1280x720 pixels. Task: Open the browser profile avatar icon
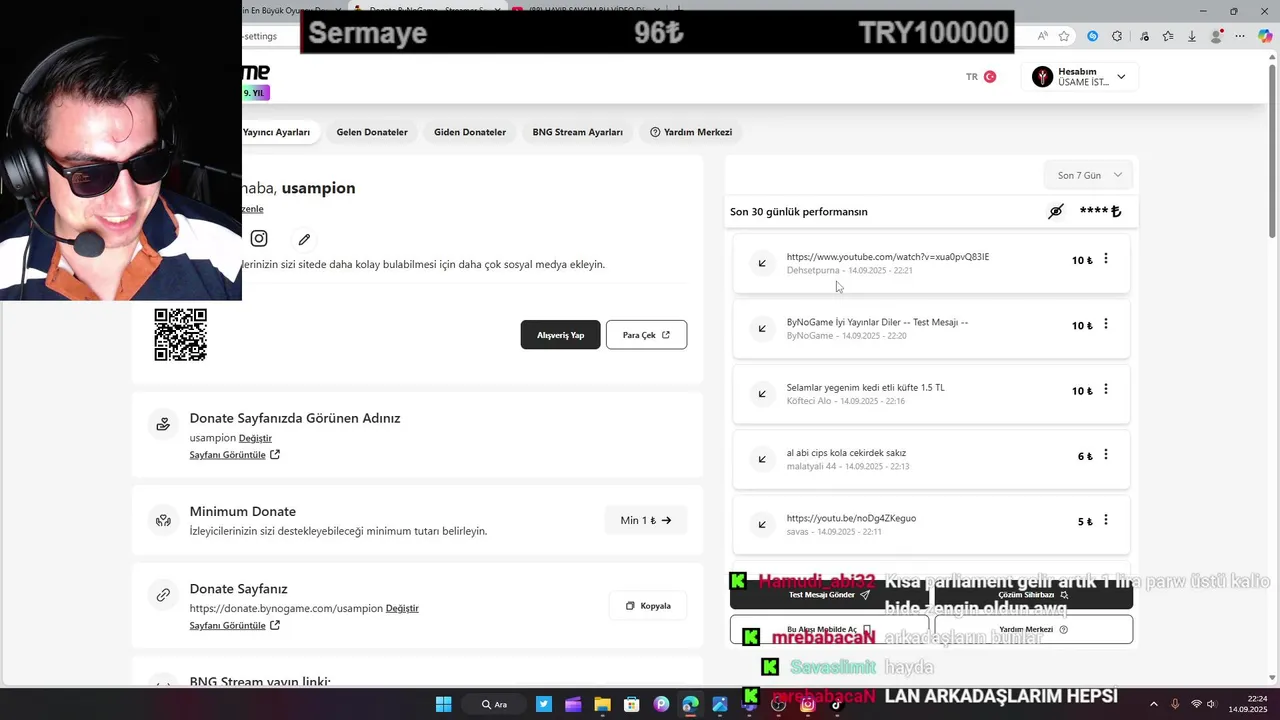click(1216, 36)
